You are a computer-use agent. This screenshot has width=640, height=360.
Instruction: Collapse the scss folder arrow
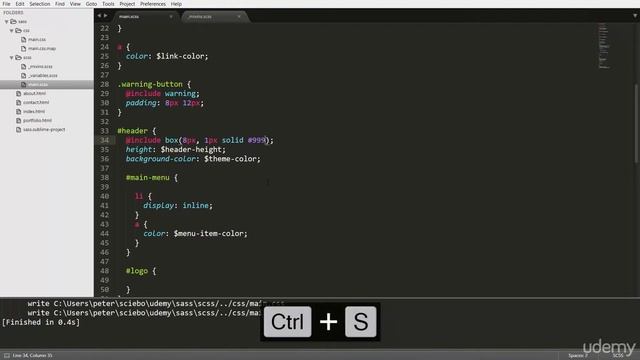[x=11, y=58]
